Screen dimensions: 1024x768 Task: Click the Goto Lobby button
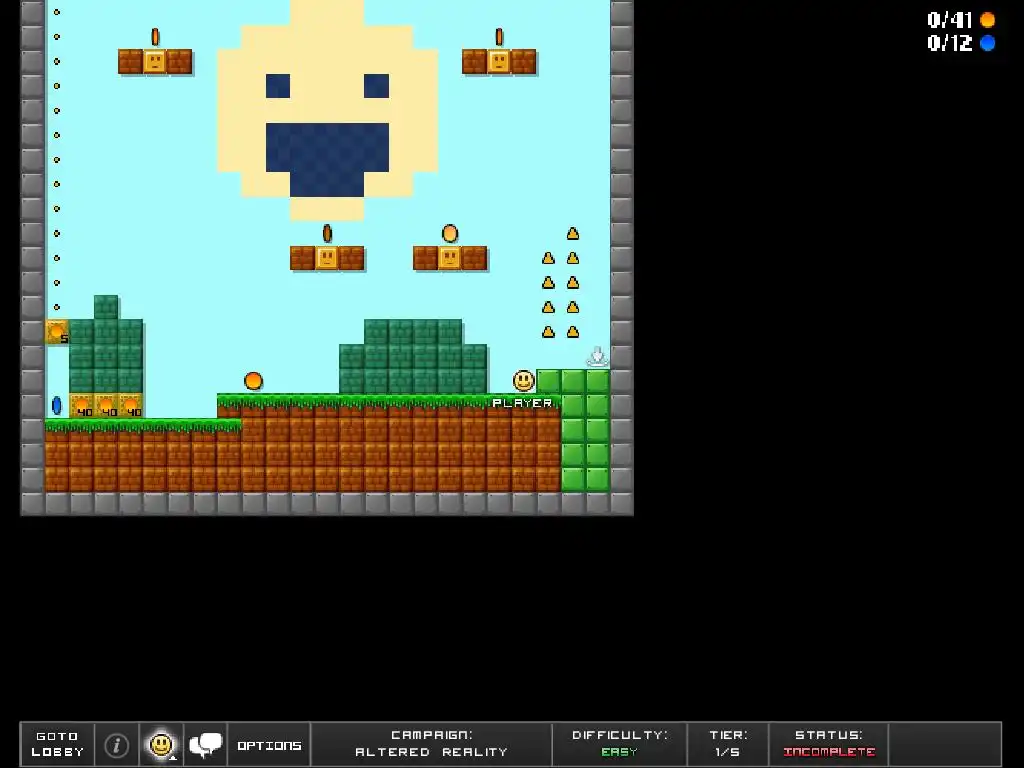click(x=57, y=744)
